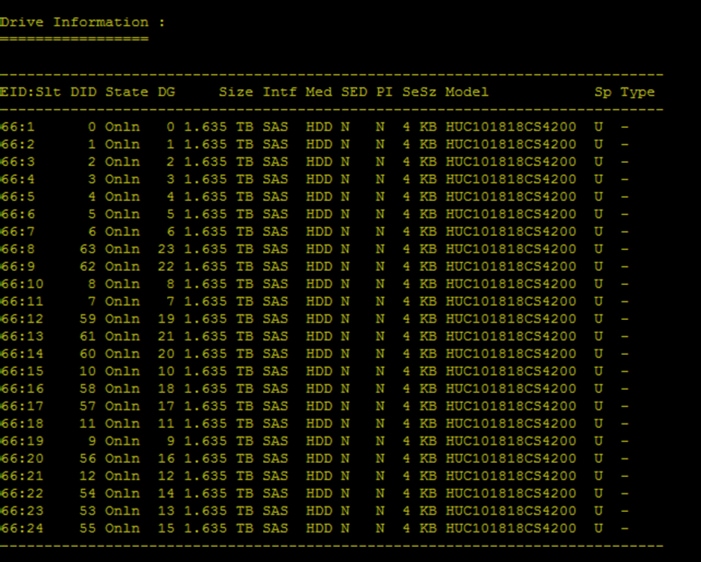
Task: Click the 'SeSz' column header
Action: pos(419,92)
